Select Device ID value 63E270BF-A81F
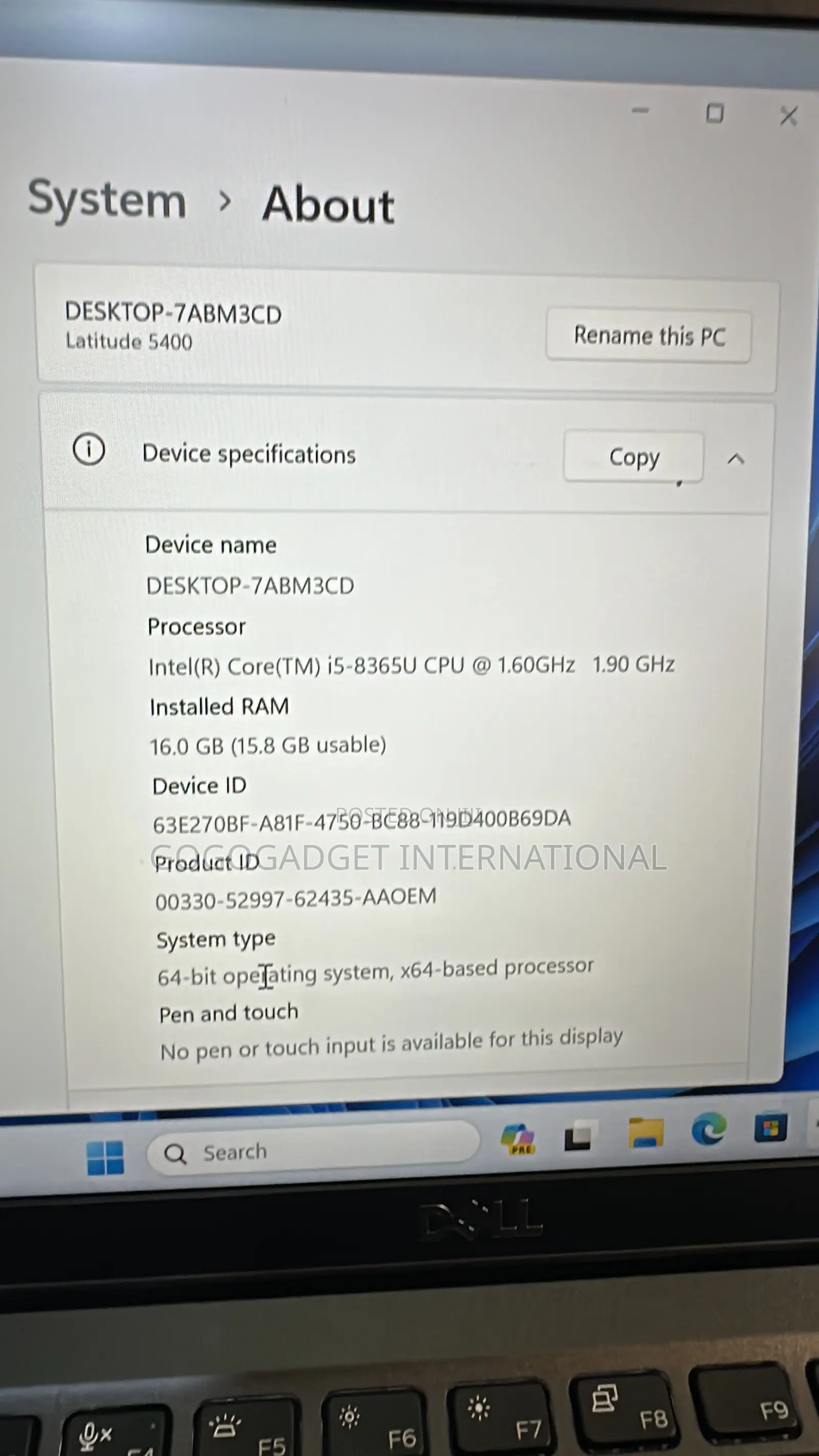 [362, 821]
